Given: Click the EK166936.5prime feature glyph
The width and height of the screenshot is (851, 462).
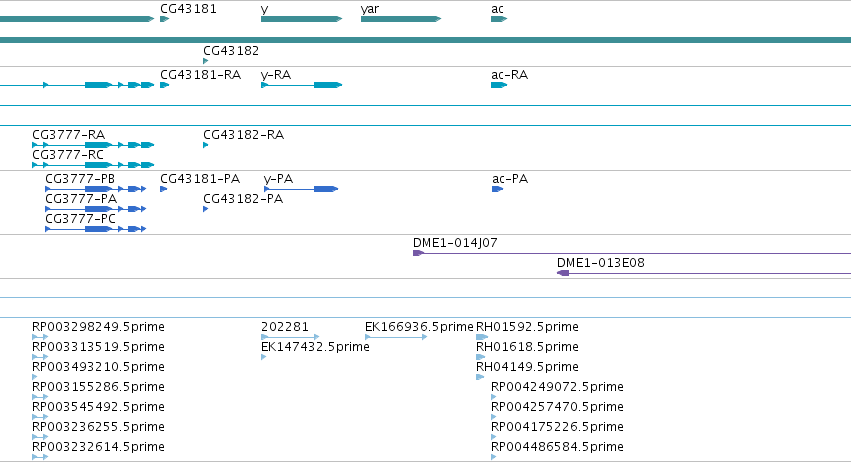Looking at the screenshot, I should tap(396, 337).
